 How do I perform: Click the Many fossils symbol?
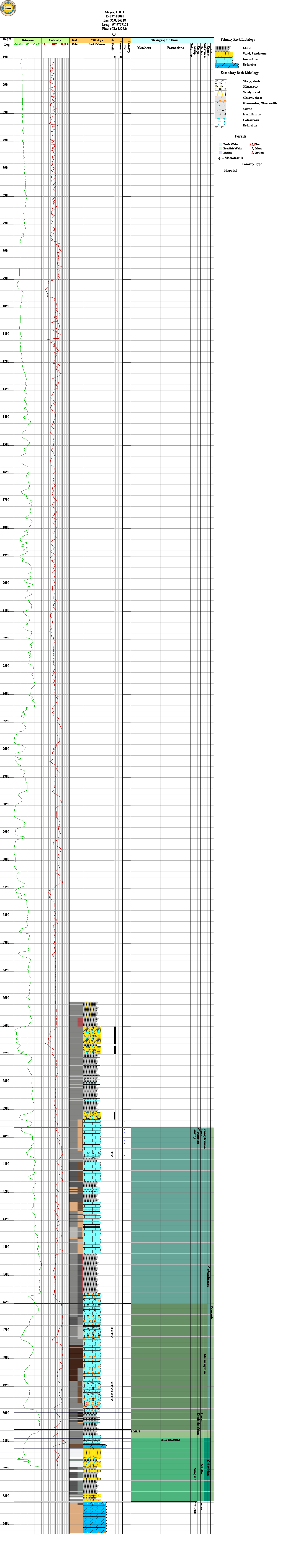pyautogui.click(x=253, y=149)
